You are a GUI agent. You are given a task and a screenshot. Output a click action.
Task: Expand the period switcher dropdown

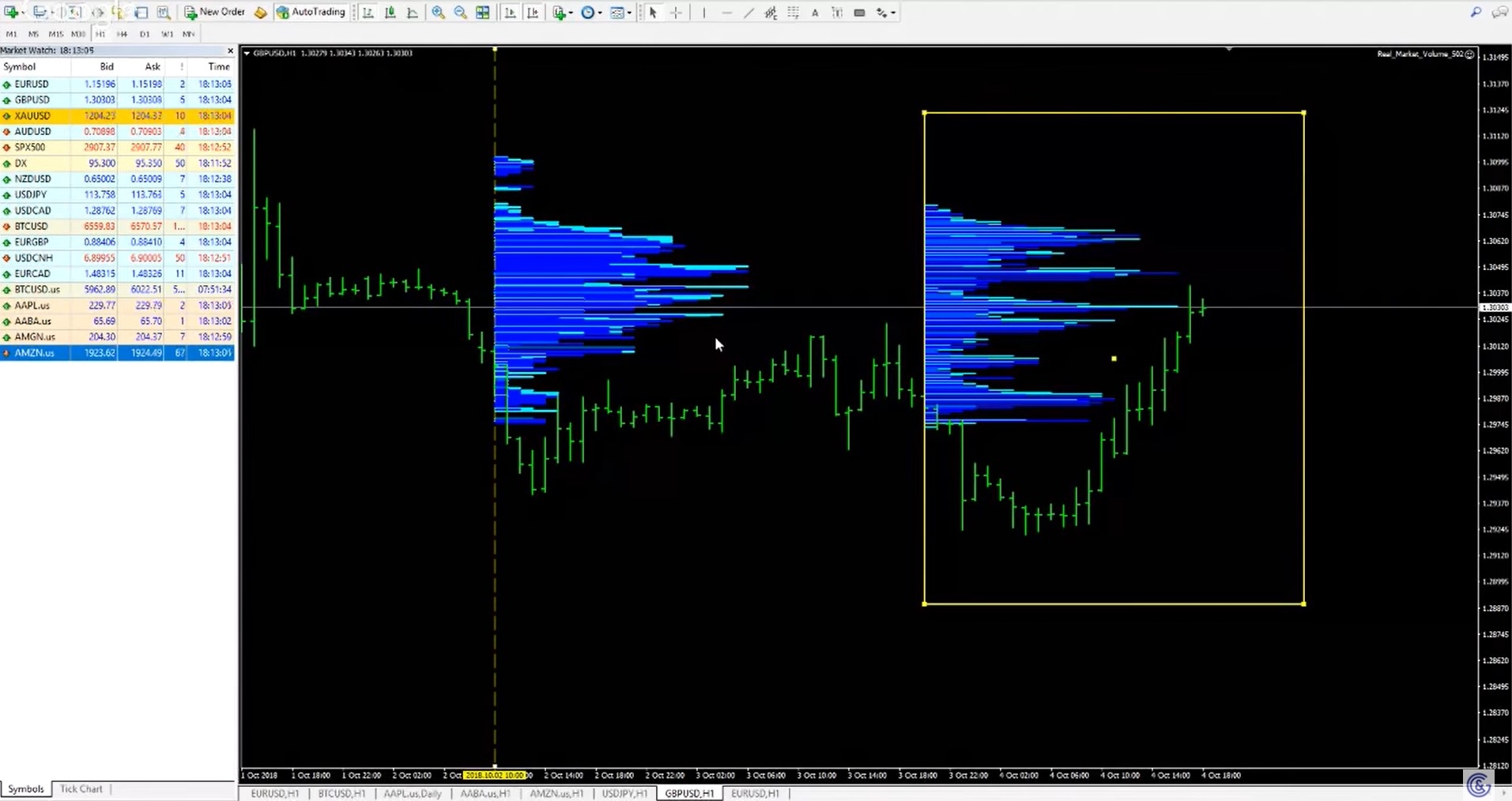tap(598, 13)
